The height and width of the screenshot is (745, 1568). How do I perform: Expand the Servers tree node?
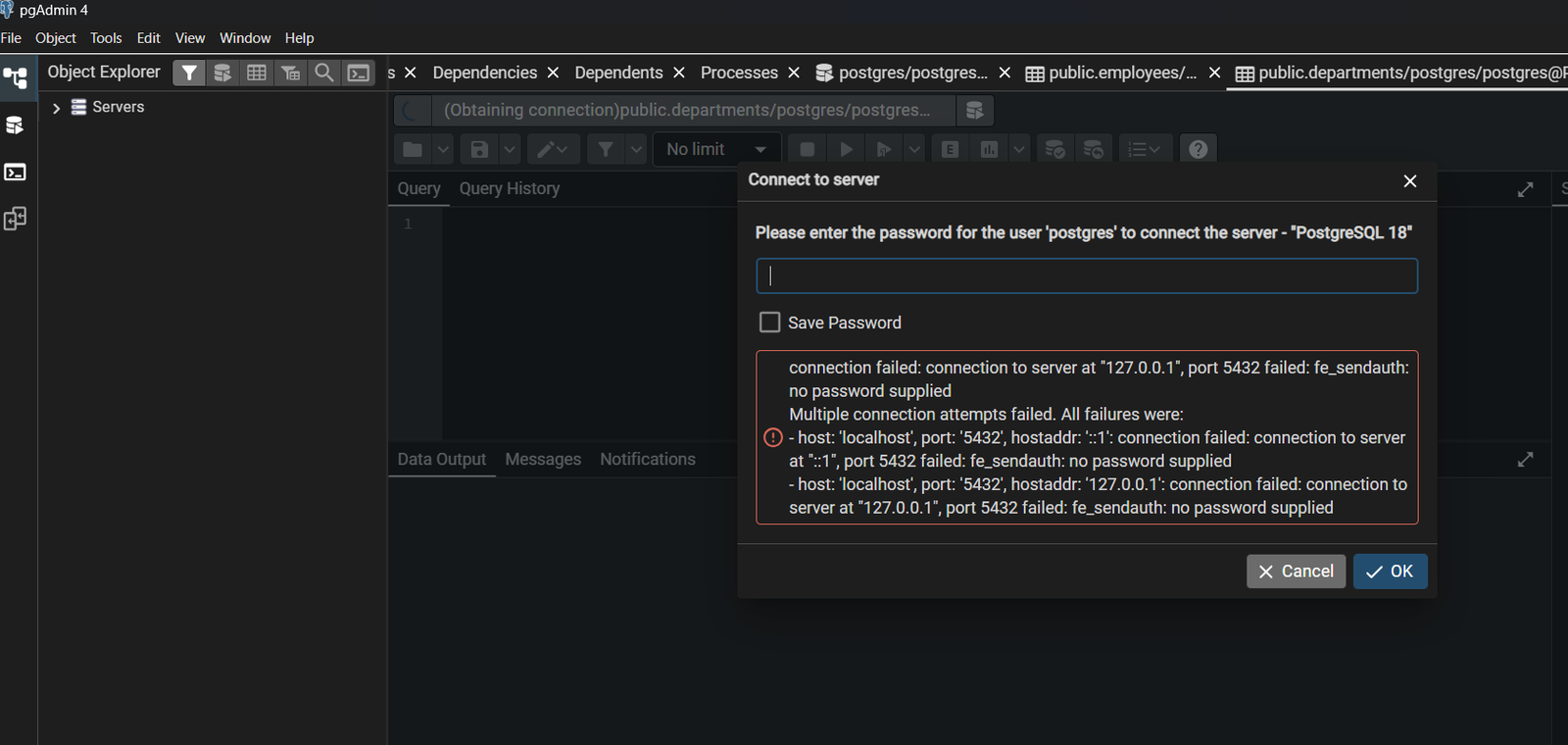point(56,108)
